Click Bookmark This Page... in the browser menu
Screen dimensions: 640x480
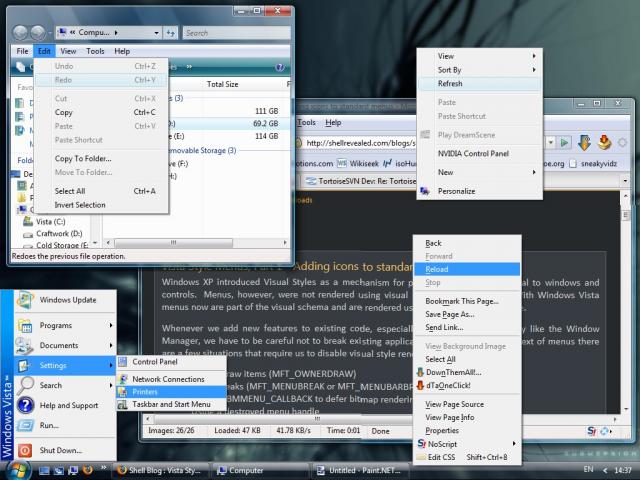(x=467, y=301)
